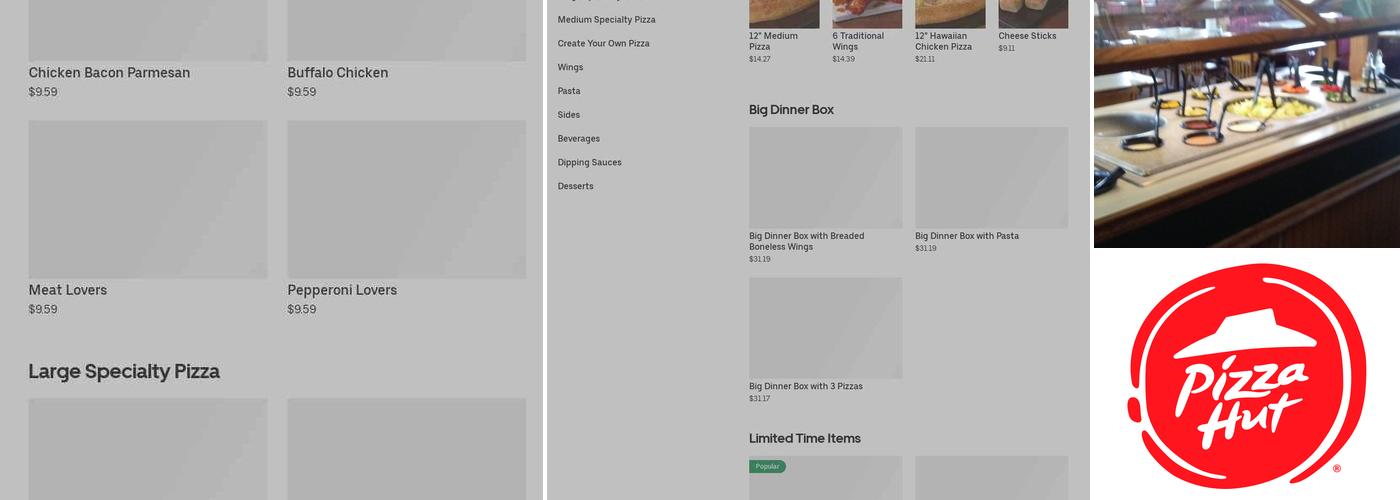Open the 12" Hawaiian Chicken Pizza item

click(x=943, y=41)
